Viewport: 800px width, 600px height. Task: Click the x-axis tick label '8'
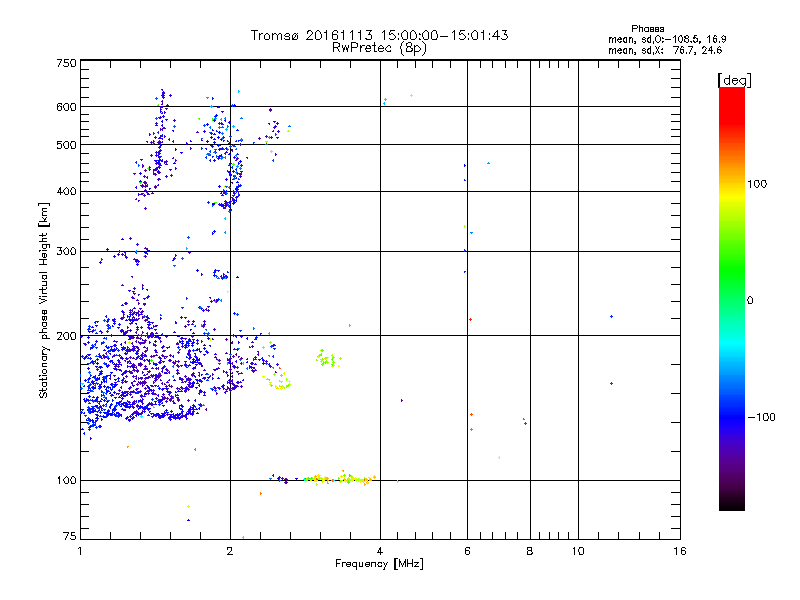pos(530,551)
